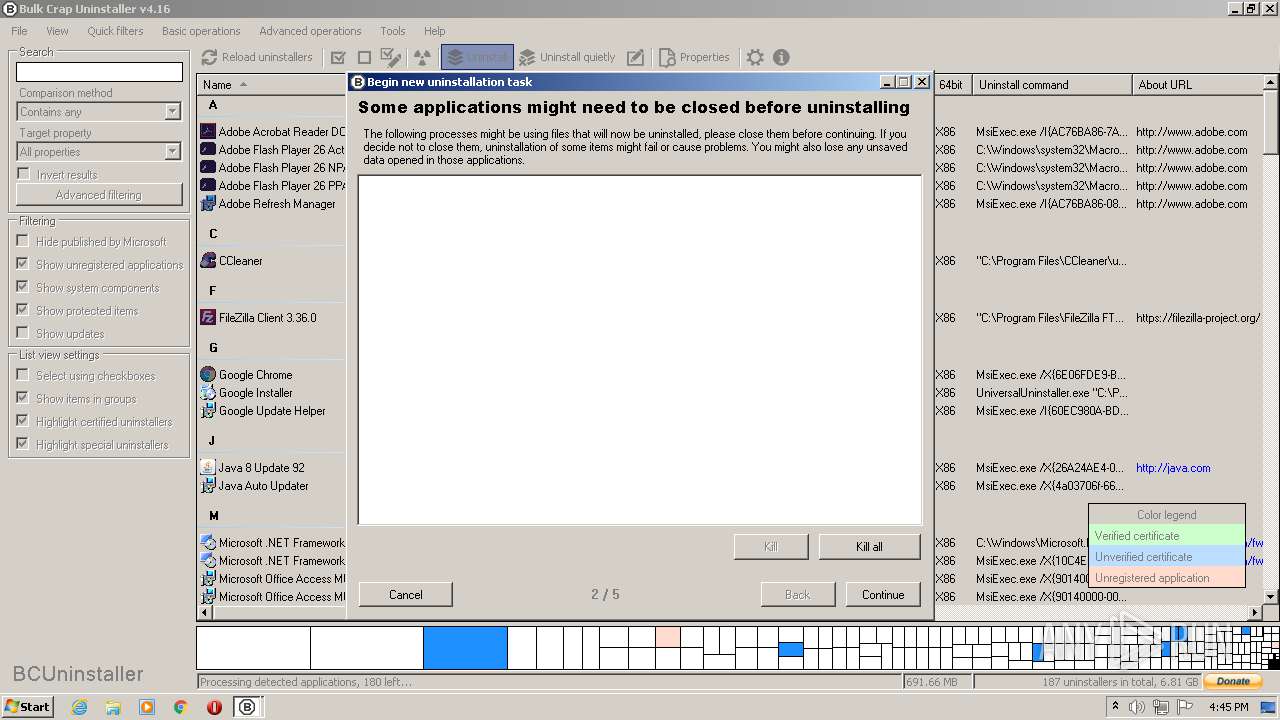Click the Adobe Acrobat Reader DC row icon
The image size is (1280, 720).
pyautogui.click(x=208, y=131)
